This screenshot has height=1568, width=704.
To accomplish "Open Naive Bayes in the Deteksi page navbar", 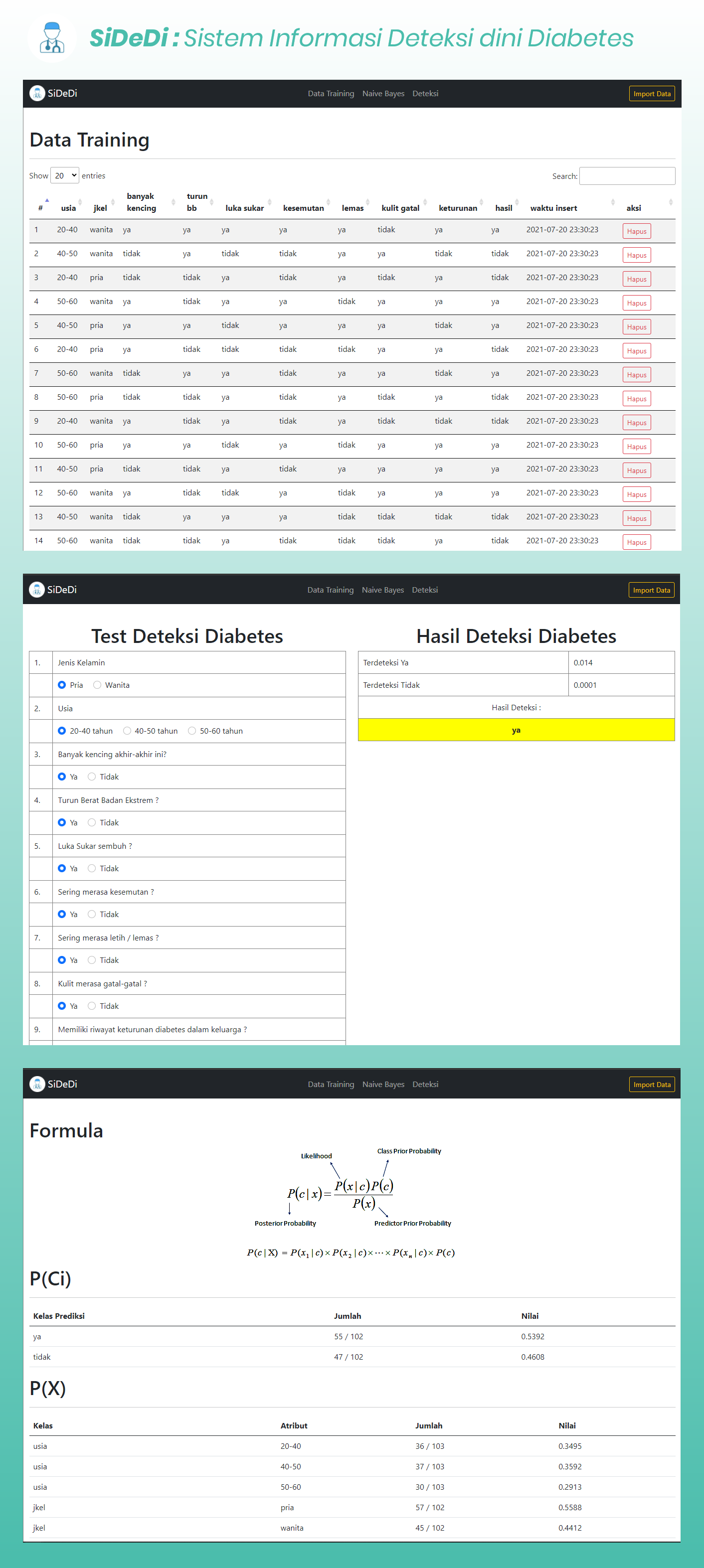I will [x=382, y=590].
